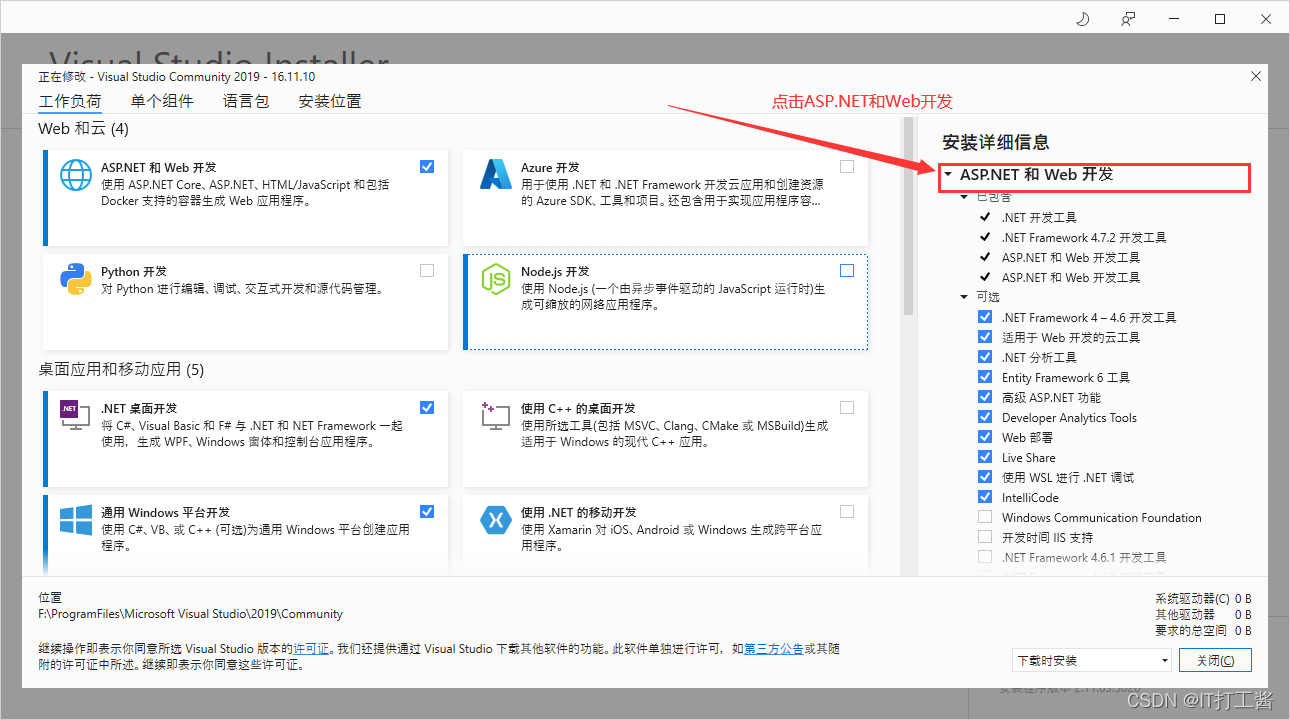Open the 下载时安装 install mode dropdown
This screenshot has width=1290, height=720.
click(x=1091, y=660)
